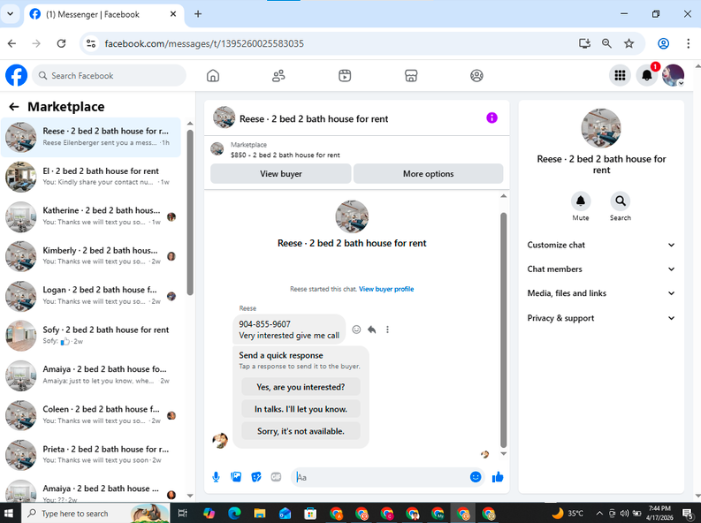Expand the Customize chat section
Viewport: 701px width, 523px height.
point(601,245)
